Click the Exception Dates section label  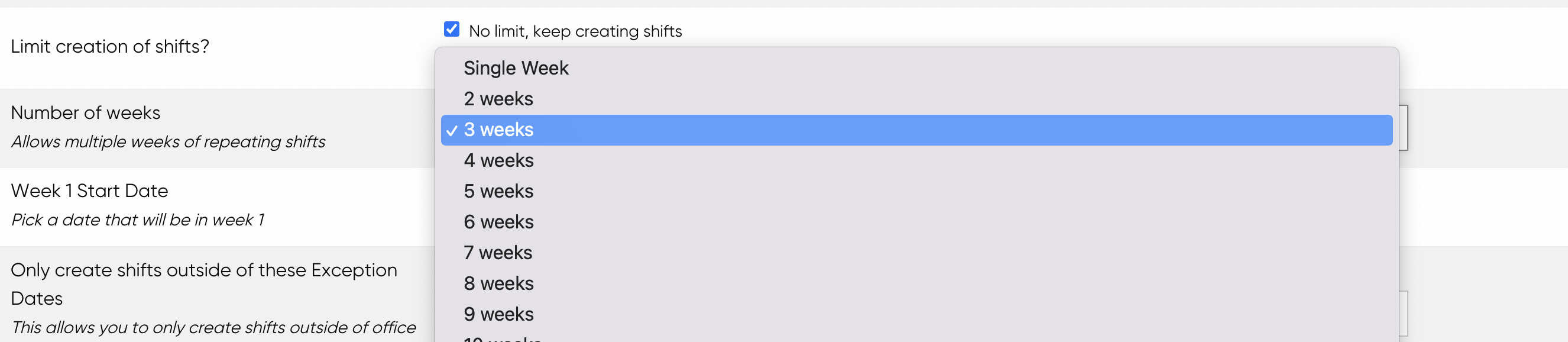pos(204,284)
